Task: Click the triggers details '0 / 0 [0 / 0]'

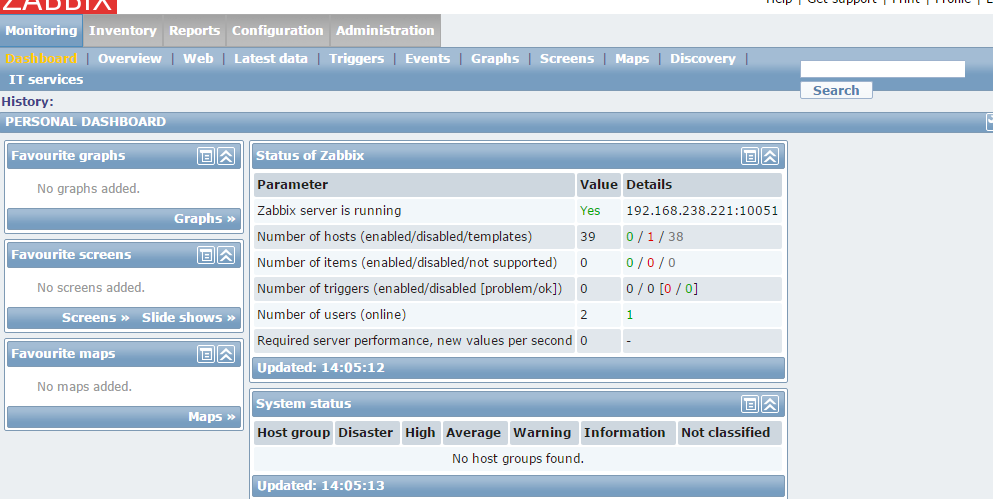Action: [662, 288]
